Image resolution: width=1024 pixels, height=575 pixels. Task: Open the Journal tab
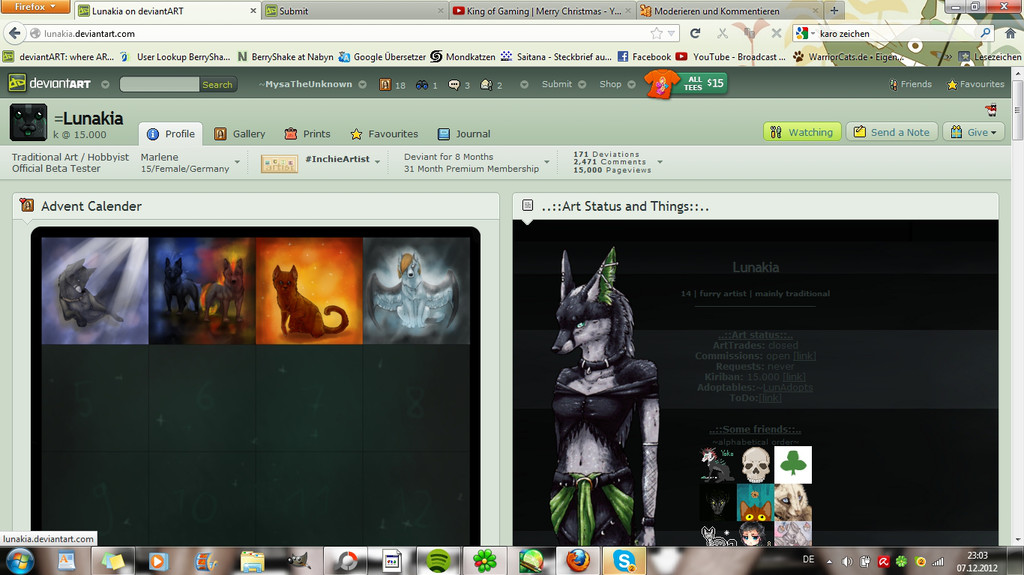point(464,134)
